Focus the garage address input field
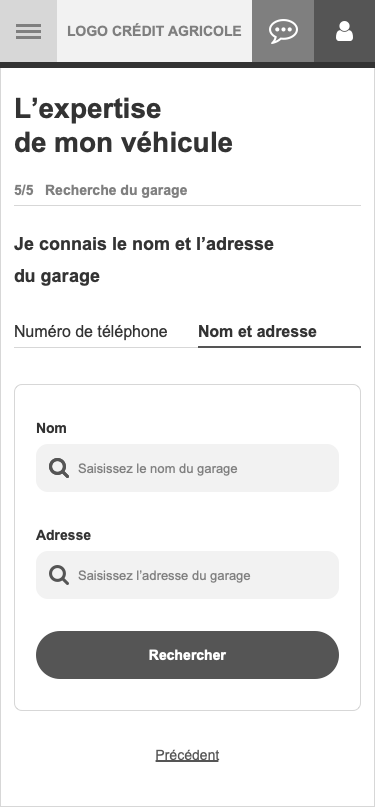The image size is (375, 807). 187,575
